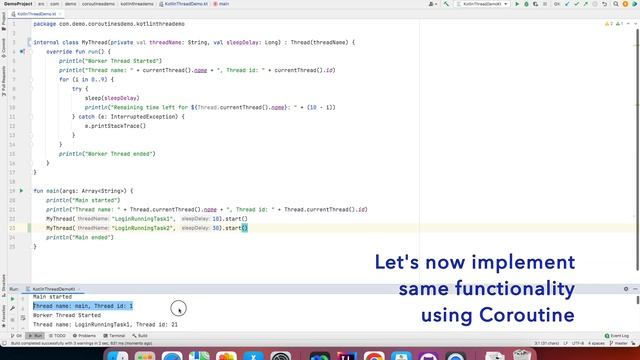
Task: Click the editor vertical scrollbar
Action: (x=638, y=149)
